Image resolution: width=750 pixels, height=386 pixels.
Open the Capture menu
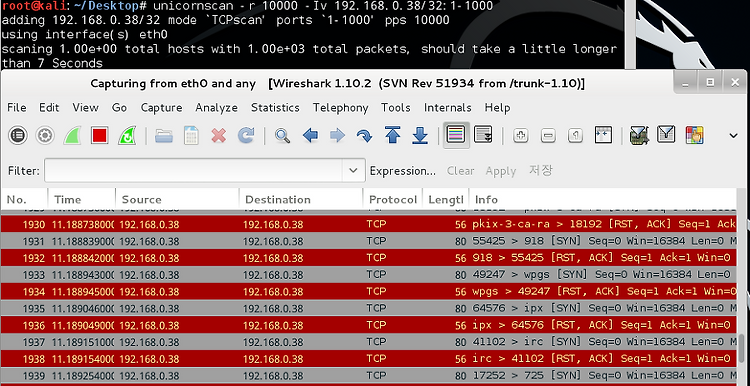[x=161, y=108]
